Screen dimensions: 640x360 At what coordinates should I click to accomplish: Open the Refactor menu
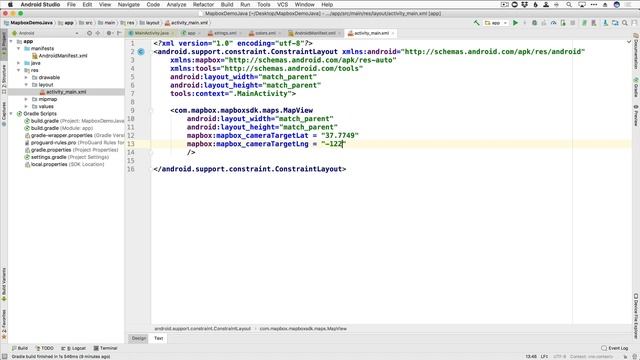click(203, 4)
